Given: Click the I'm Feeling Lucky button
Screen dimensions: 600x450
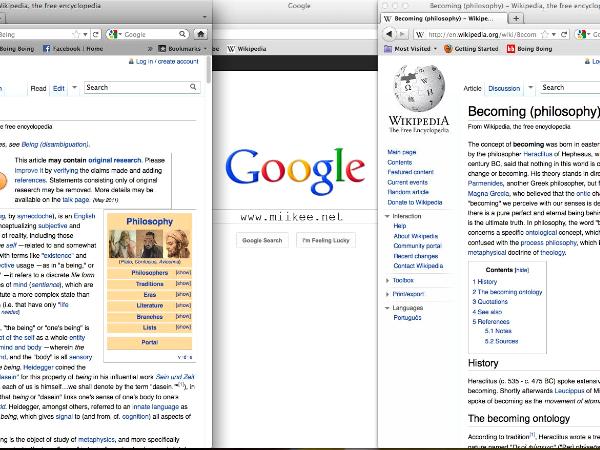Looking at the screenshot, I should click(x=326, y=240).
